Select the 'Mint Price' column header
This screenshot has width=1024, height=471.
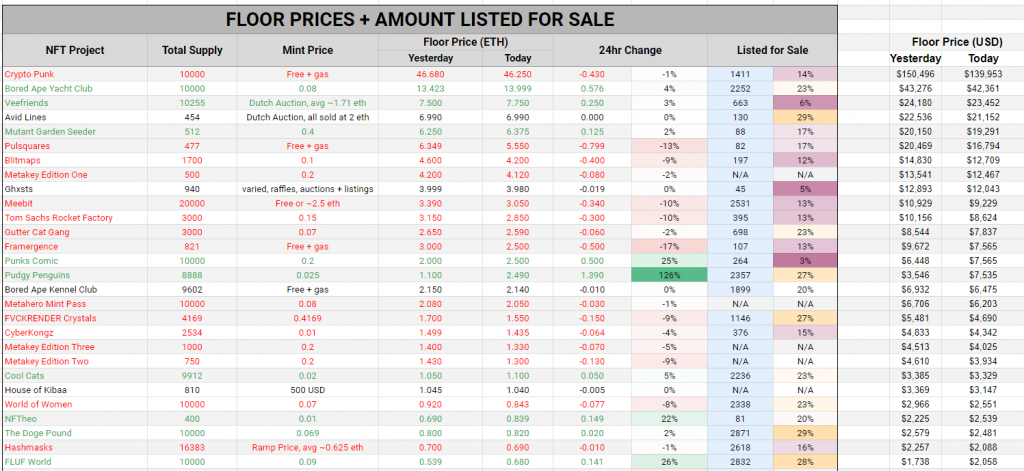click(x=308, y=50)
